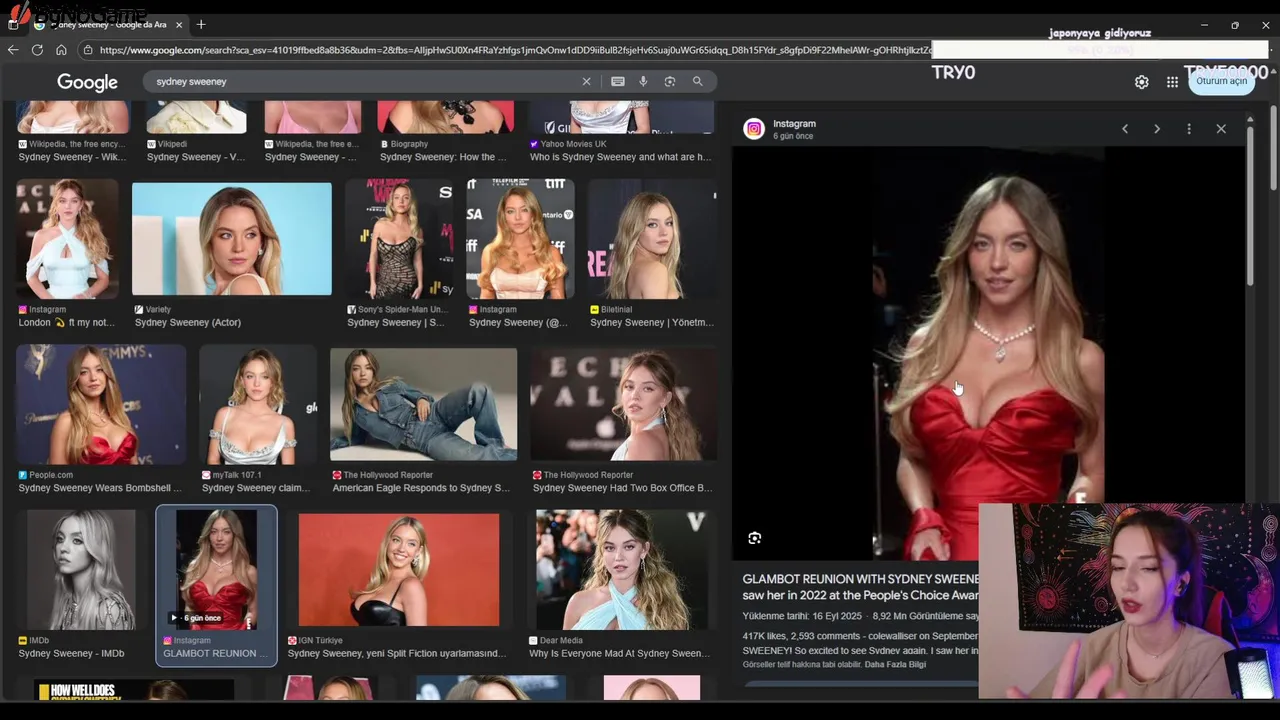Open the myTalk 107.1 image result

[x=258, y=405]
